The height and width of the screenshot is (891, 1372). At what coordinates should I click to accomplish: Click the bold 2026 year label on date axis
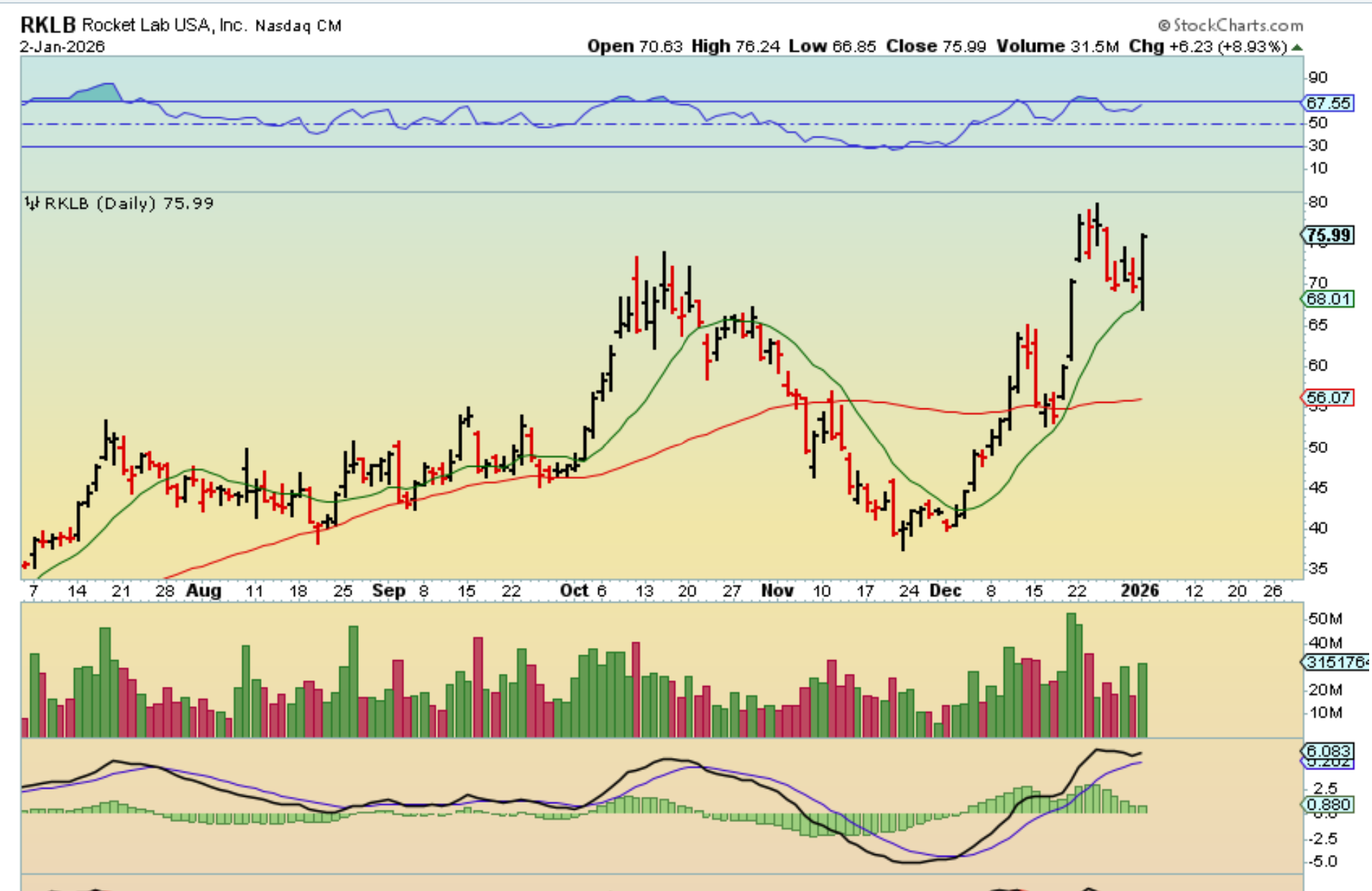point(1140,591)
